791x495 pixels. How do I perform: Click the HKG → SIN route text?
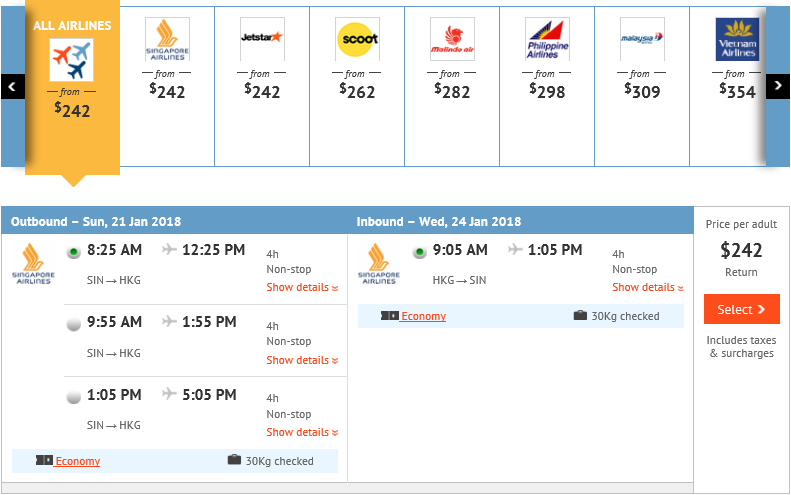[x=459, y=280]
